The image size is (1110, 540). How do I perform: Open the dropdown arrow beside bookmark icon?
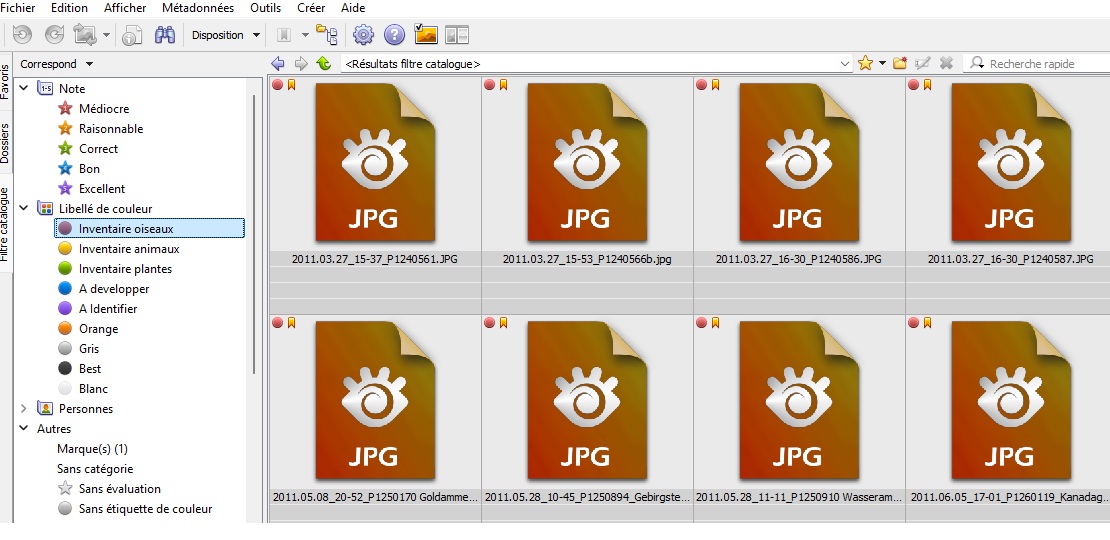[305, 35]
